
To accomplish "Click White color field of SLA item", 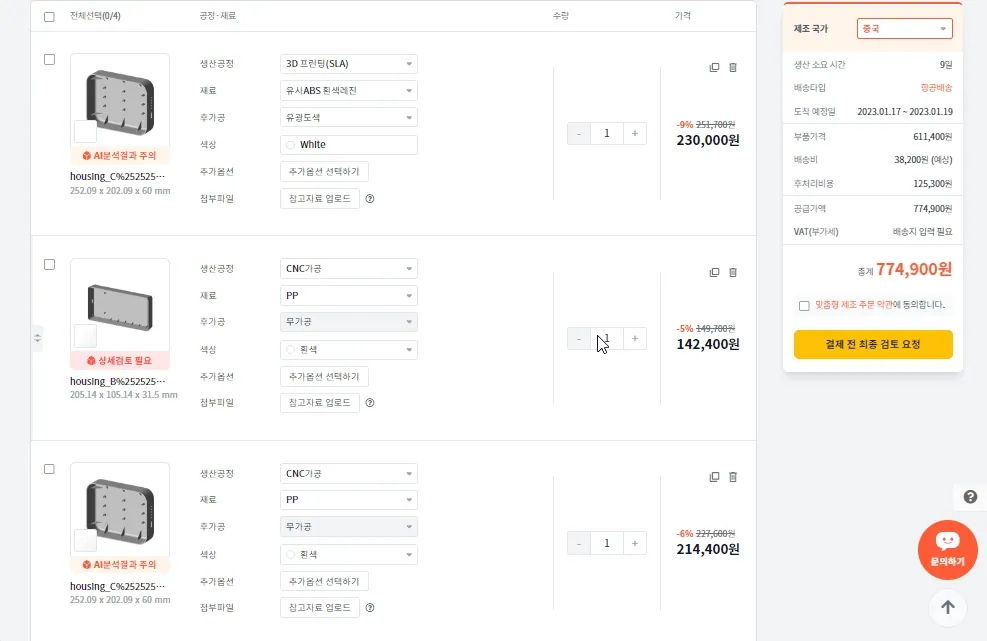I will [x=349, y=145].
